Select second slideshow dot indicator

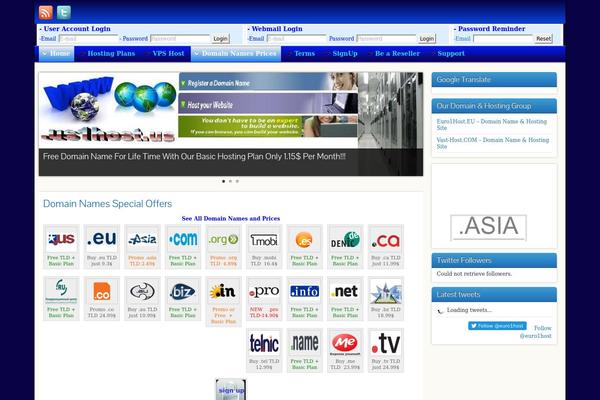pos(230,181)
